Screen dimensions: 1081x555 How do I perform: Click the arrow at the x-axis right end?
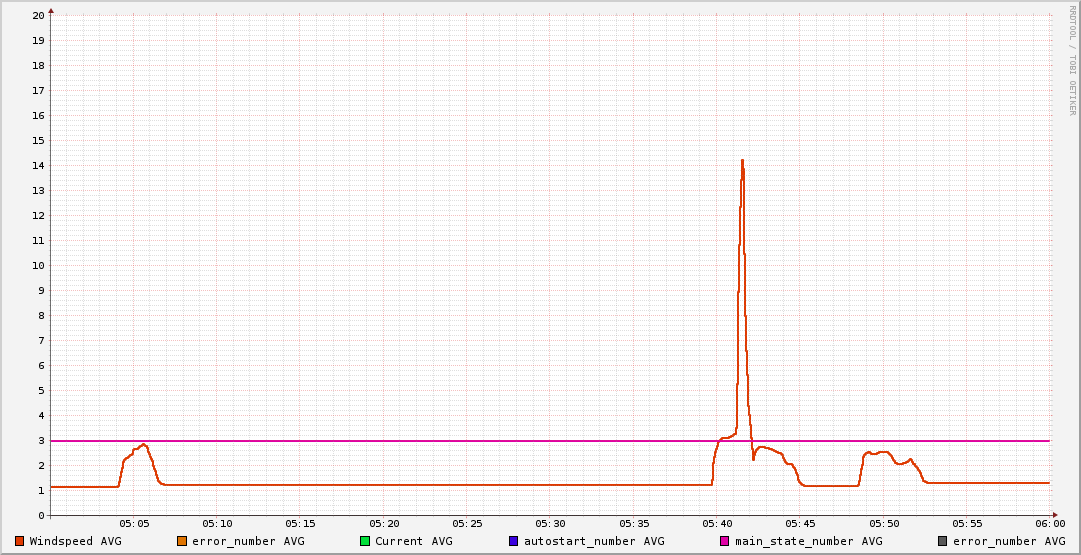click(1054, 515)
